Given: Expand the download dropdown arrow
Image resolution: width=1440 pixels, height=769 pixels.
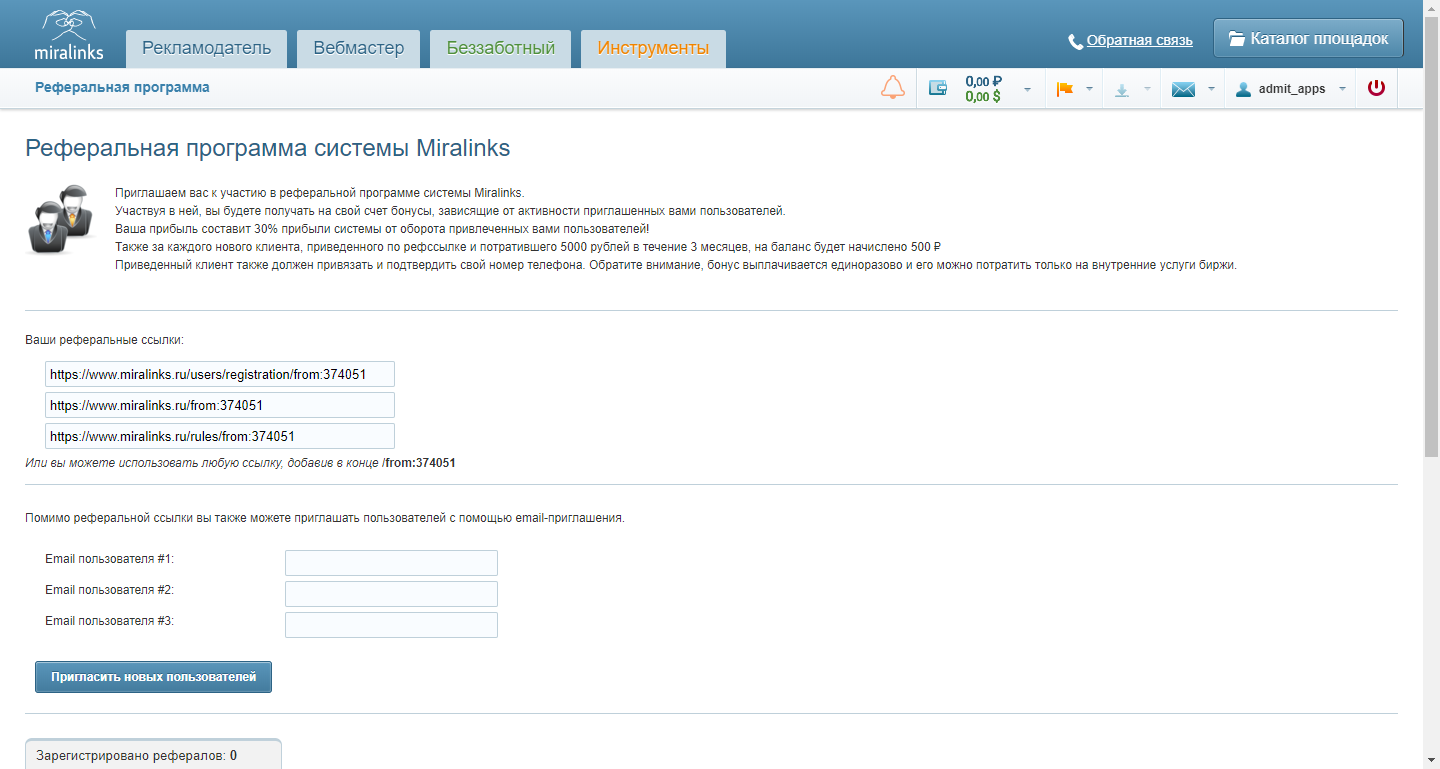Looking at the screenshot, I should 1147,89.
